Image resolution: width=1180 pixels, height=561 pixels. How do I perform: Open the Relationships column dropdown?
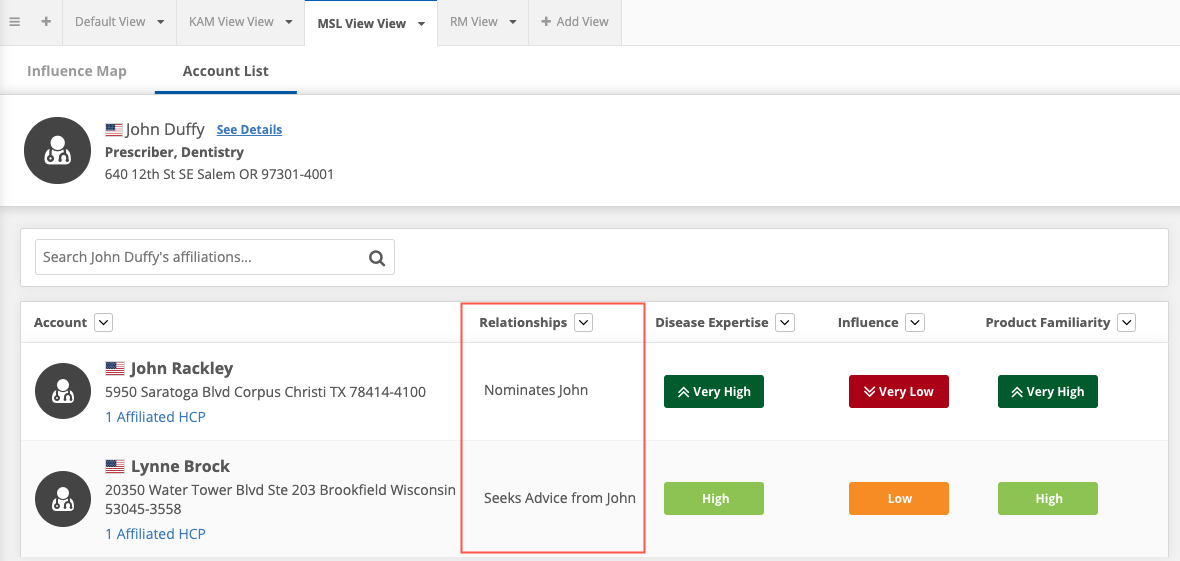coord(584,323)
